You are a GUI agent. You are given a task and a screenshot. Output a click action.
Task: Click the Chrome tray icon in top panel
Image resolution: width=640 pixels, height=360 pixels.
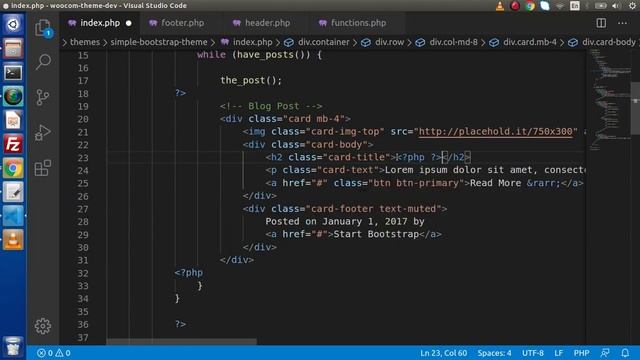tap(530, 6)
